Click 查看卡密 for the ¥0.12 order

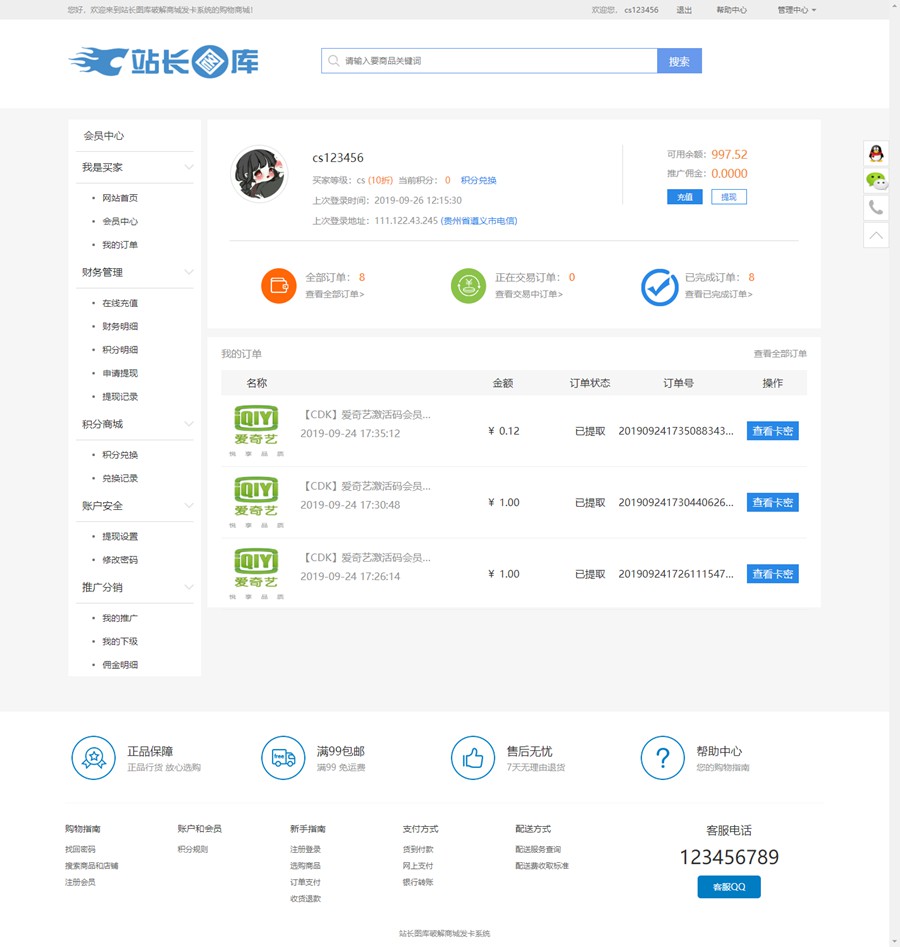pos(772,431)
